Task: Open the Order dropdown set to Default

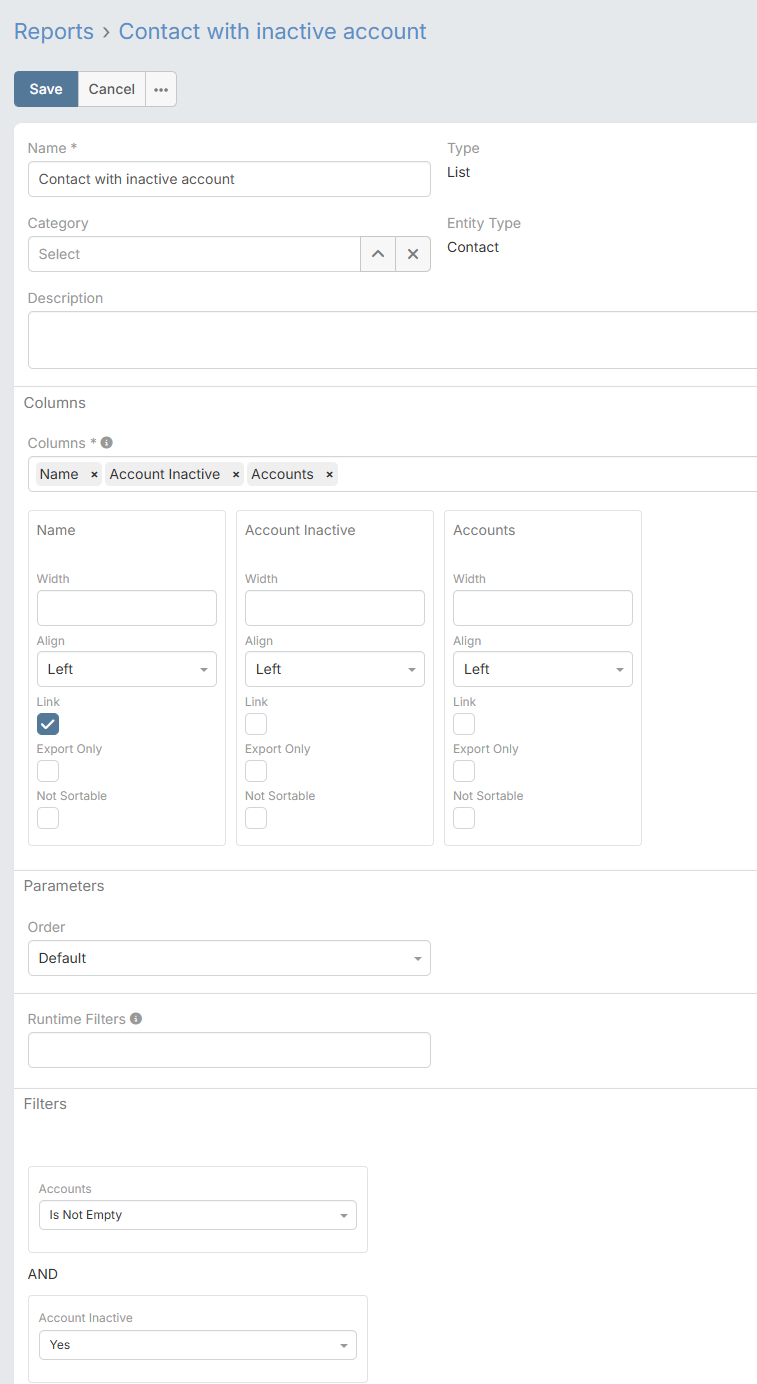Action: [x=229, y=958]
